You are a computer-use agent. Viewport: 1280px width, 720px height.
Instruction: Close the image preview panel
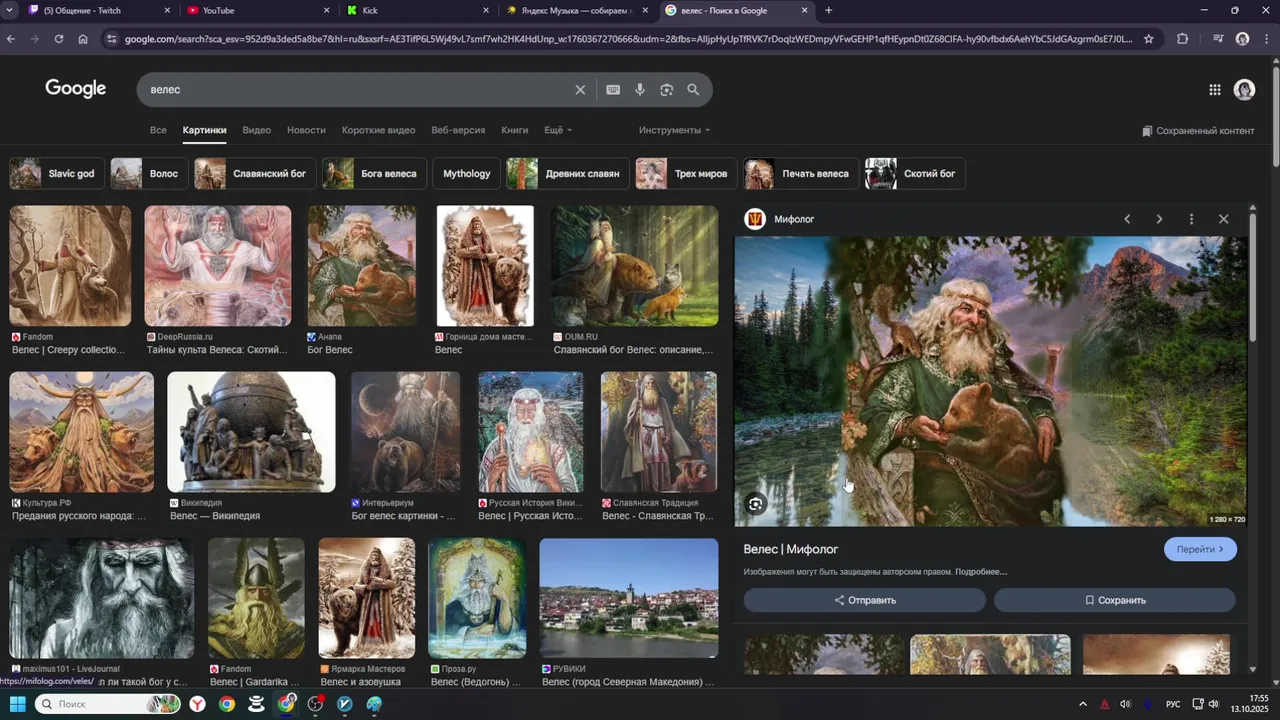coord(1223,219)
